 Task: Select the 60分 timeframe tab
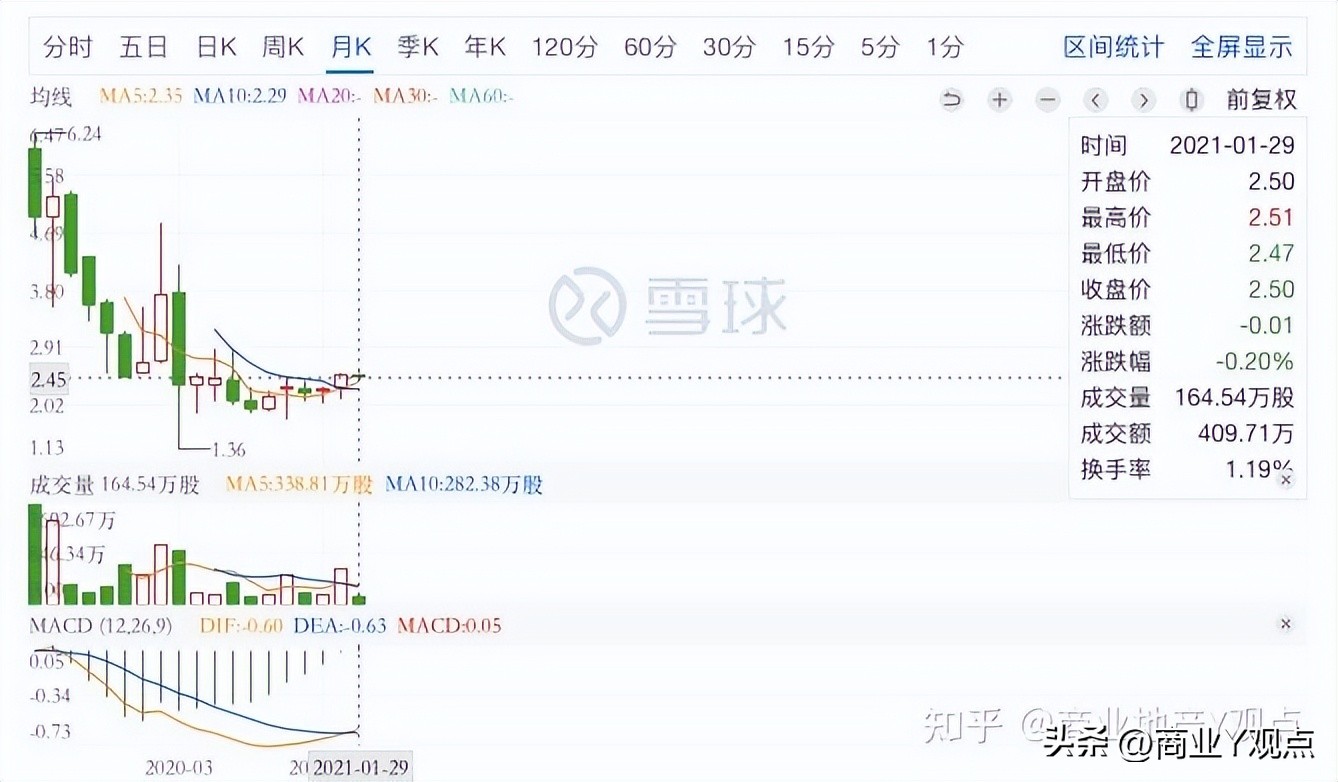coord(649,46)
